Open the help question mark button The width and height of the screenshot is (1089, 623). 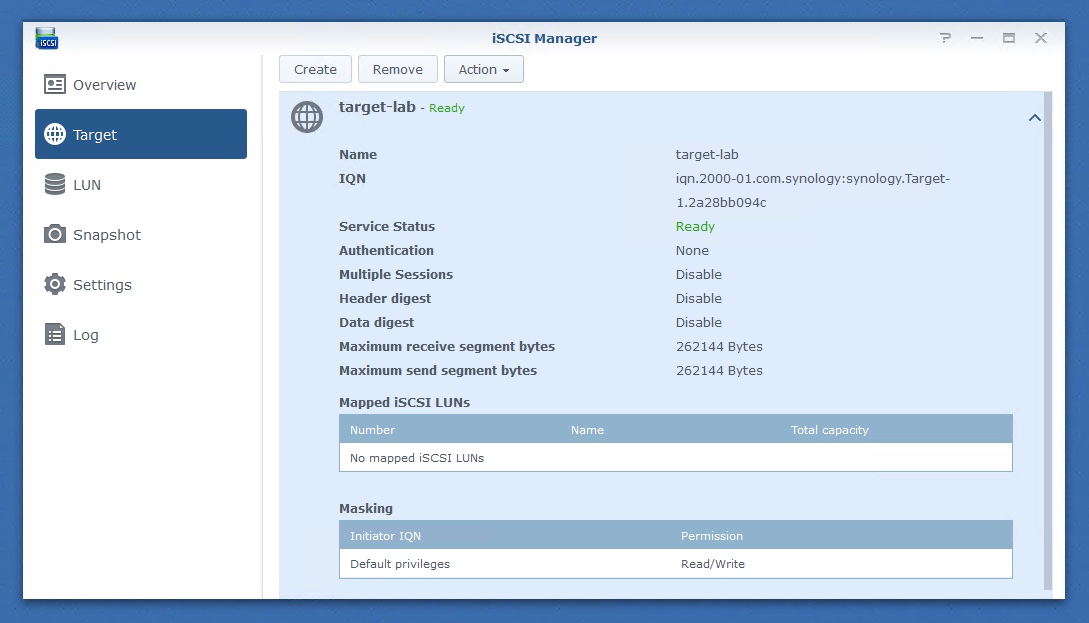(x=945, y=38)
